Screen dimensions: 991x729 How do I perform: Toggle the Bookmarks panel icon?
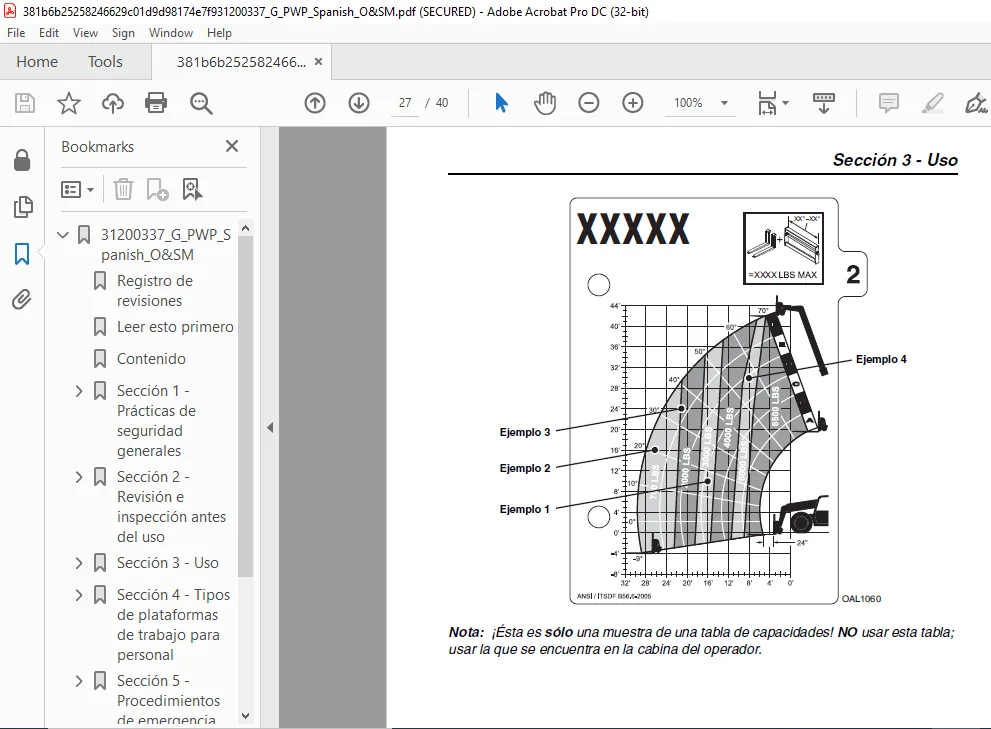pos(22,254)
